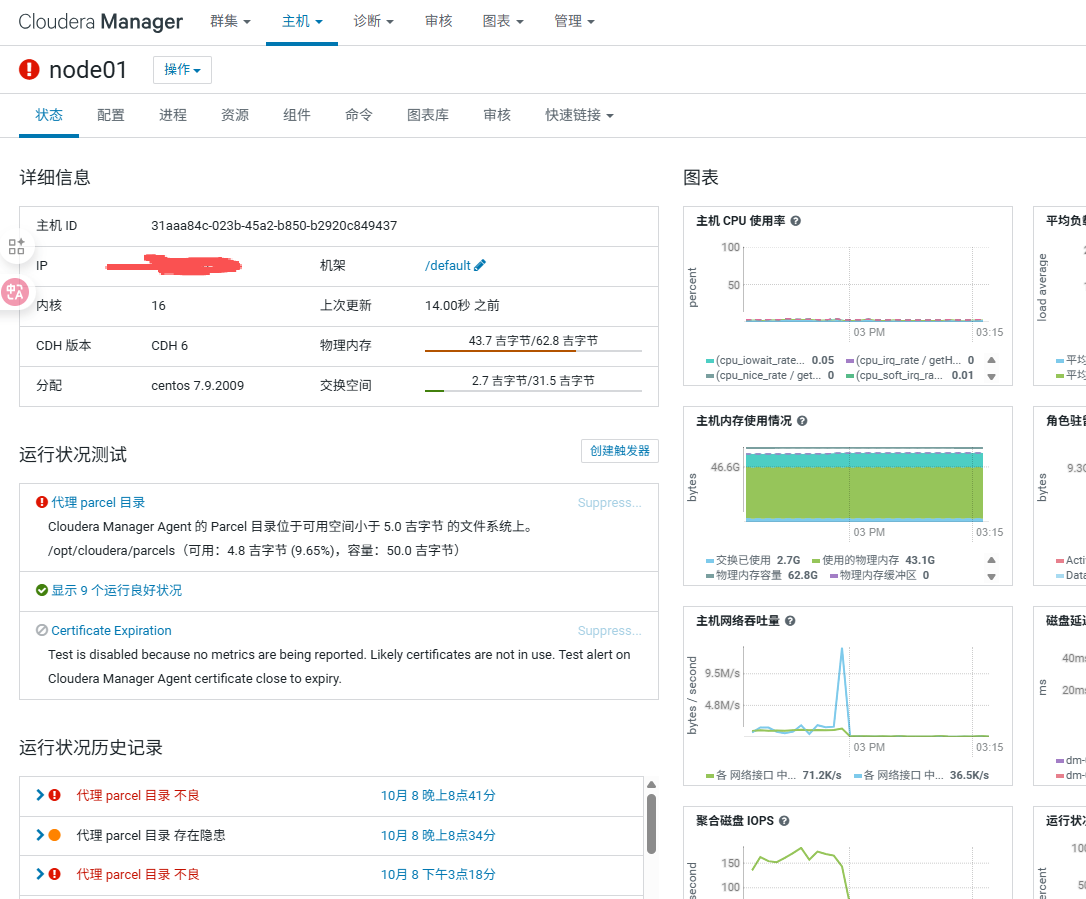Click cpu_iowait_rate legend color swatch
The height and width of the screenshot is (899, 1086).
[709, 361]
